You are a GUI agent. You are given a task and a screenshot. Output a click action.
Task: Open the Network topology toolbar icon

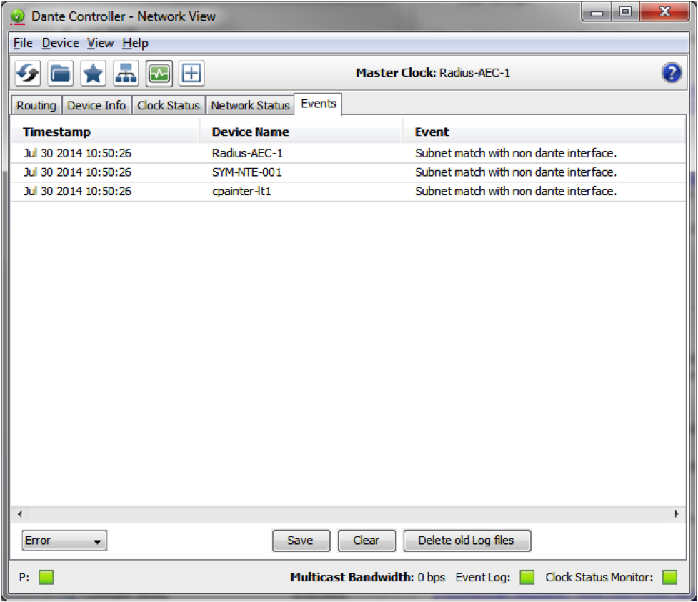(x=126, y=73)
